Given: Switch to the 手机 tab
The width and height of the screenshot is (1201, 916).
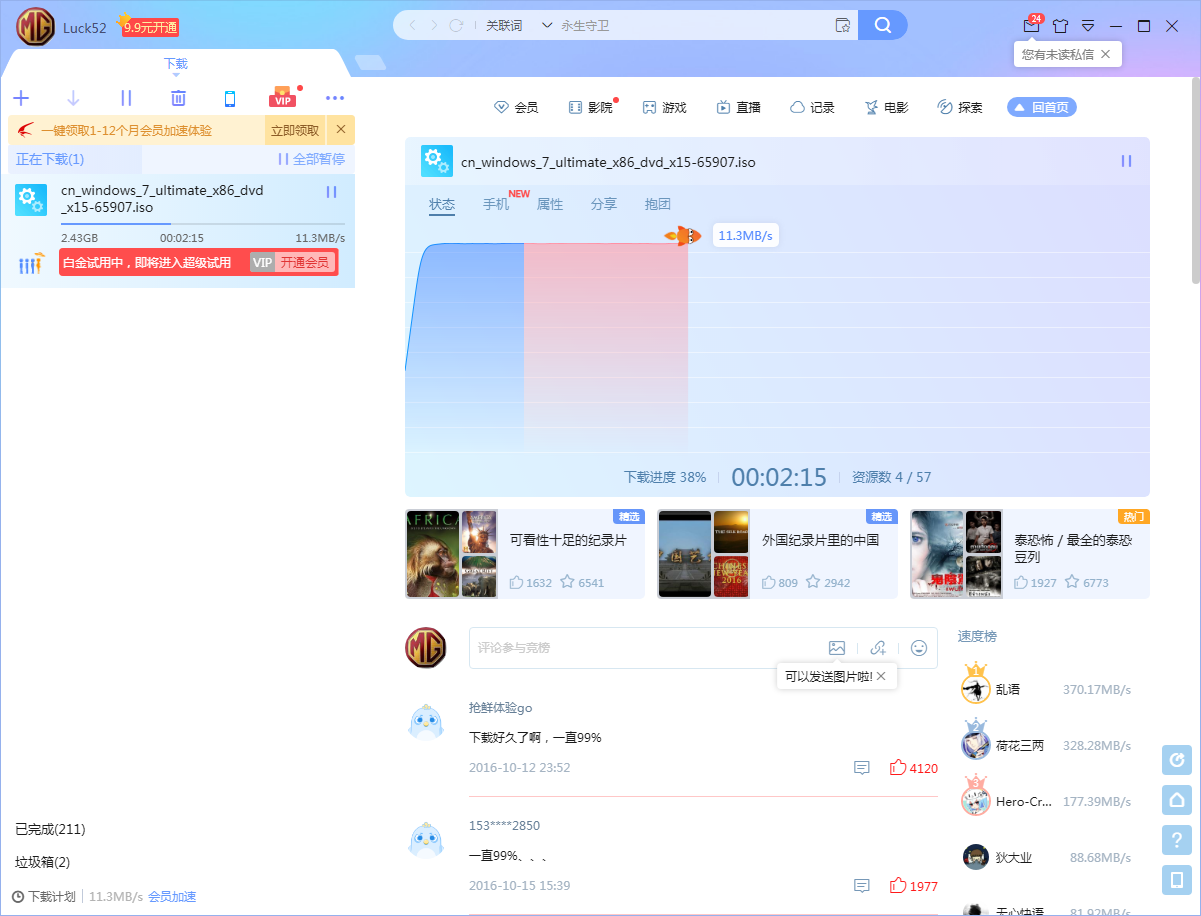Looking at the screenshot, I should (496, 204).
